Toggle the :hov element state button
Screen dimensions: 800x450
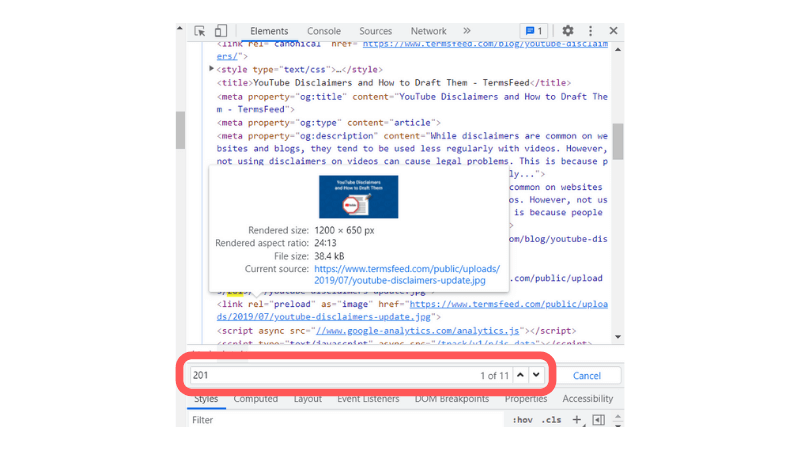522,420
